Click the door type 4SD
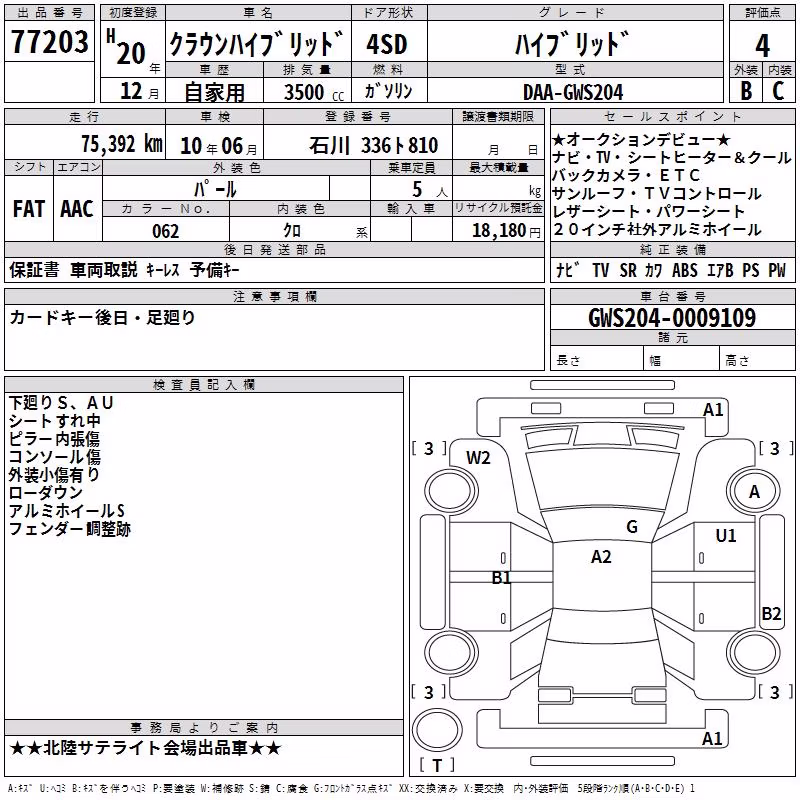The height and width of the screenshot is (800, 800). tap(387, 44)
